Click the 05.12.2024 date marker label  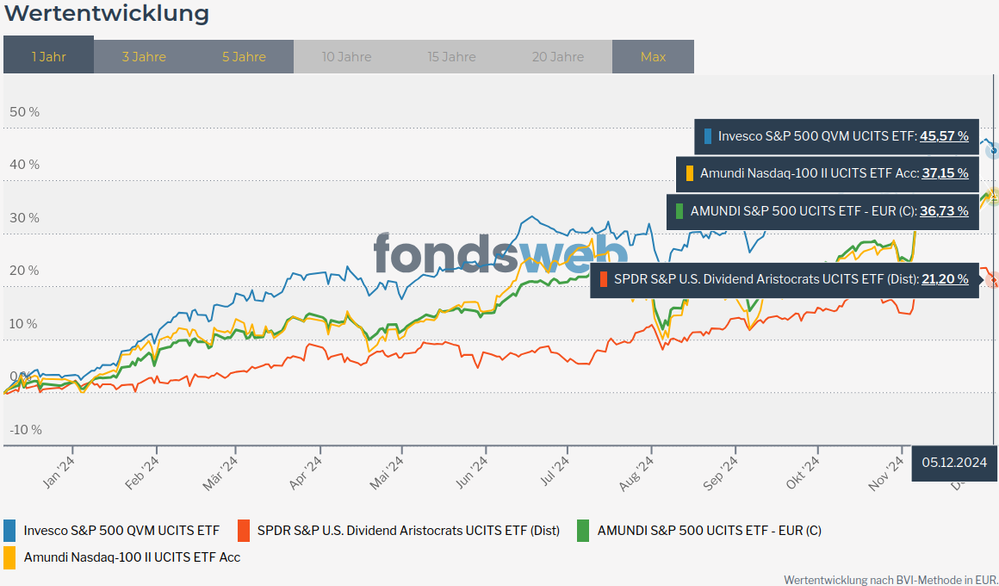point(954,461)
